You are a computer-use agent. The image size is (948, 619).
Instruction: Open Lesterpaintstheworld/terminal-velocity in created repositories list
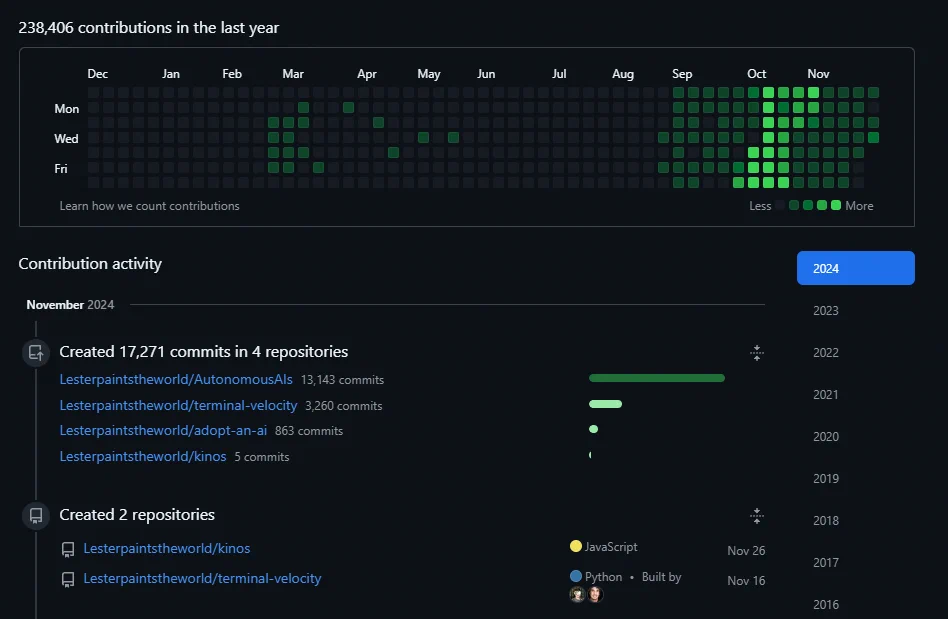point(202,578)
